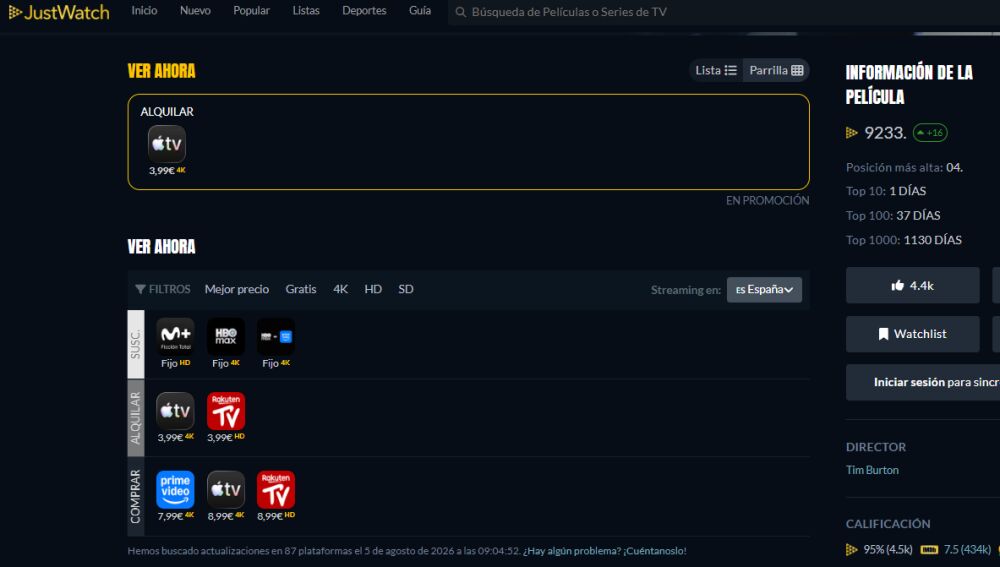
Task: Click the ¿Hay algún problema? ¡Cuéntanoslo! link
Action: pos(605,551)
